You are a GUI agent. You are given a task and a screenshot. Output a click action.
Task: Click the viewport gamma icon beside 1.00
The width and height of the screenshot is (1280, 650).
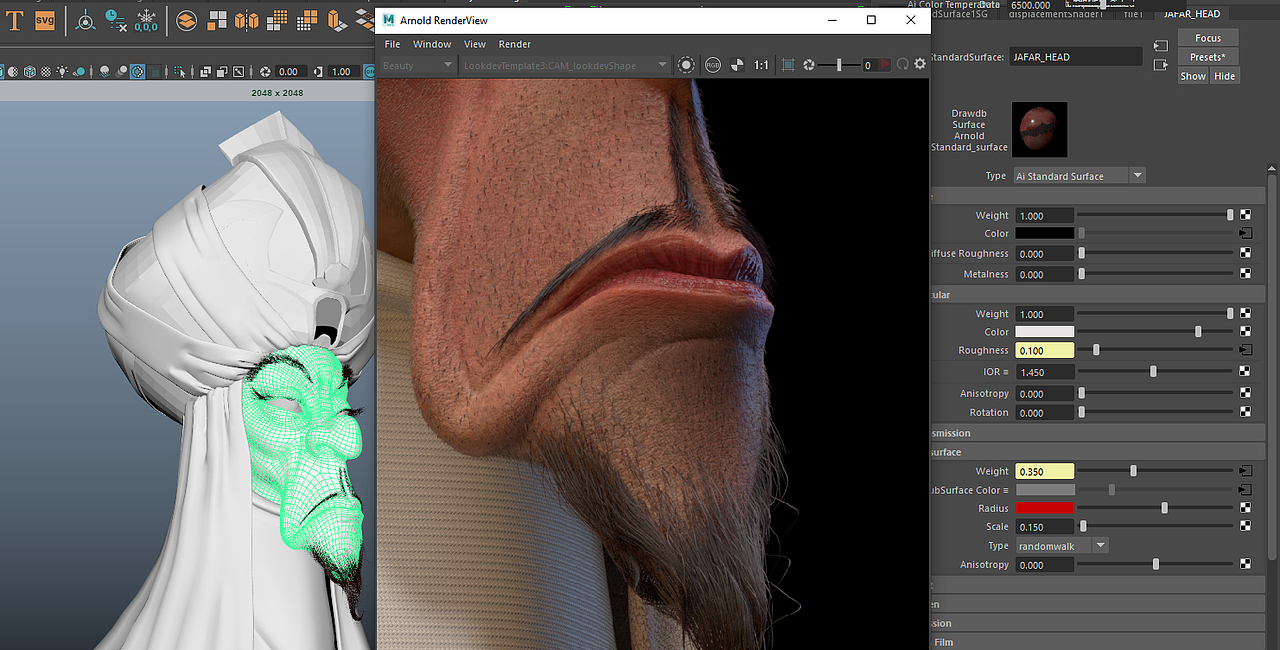[318, 72]
